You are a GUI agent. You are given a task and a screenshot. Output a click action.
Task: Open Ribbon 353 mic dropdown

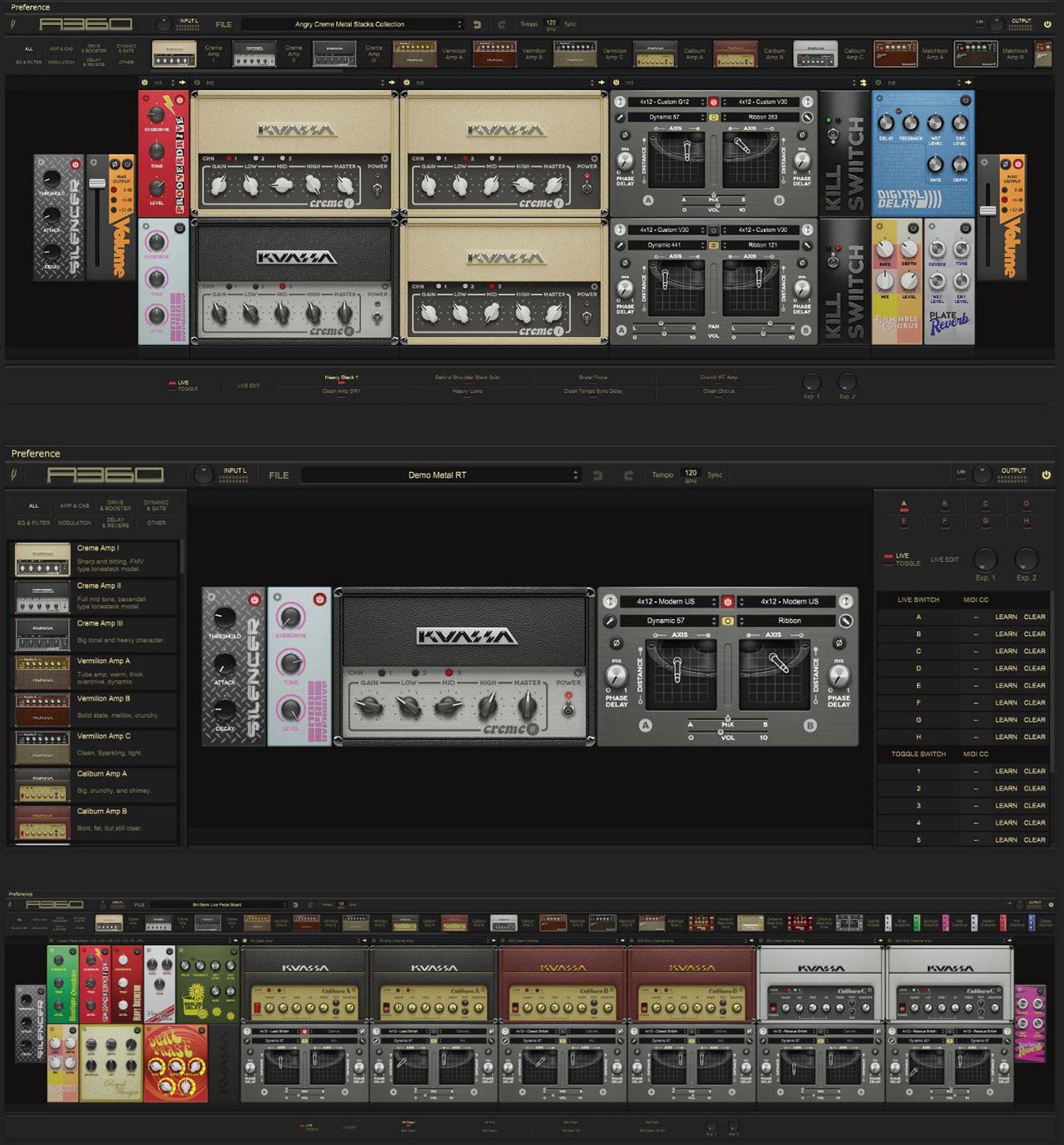tap(761, 117)
